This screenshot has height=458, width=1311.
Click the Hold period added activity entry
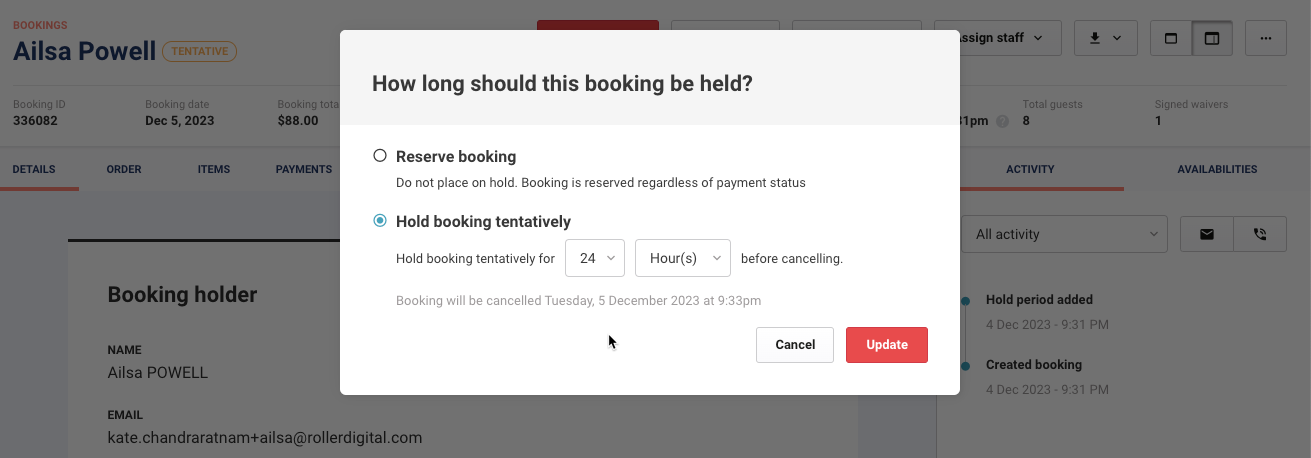(1039, 299)
